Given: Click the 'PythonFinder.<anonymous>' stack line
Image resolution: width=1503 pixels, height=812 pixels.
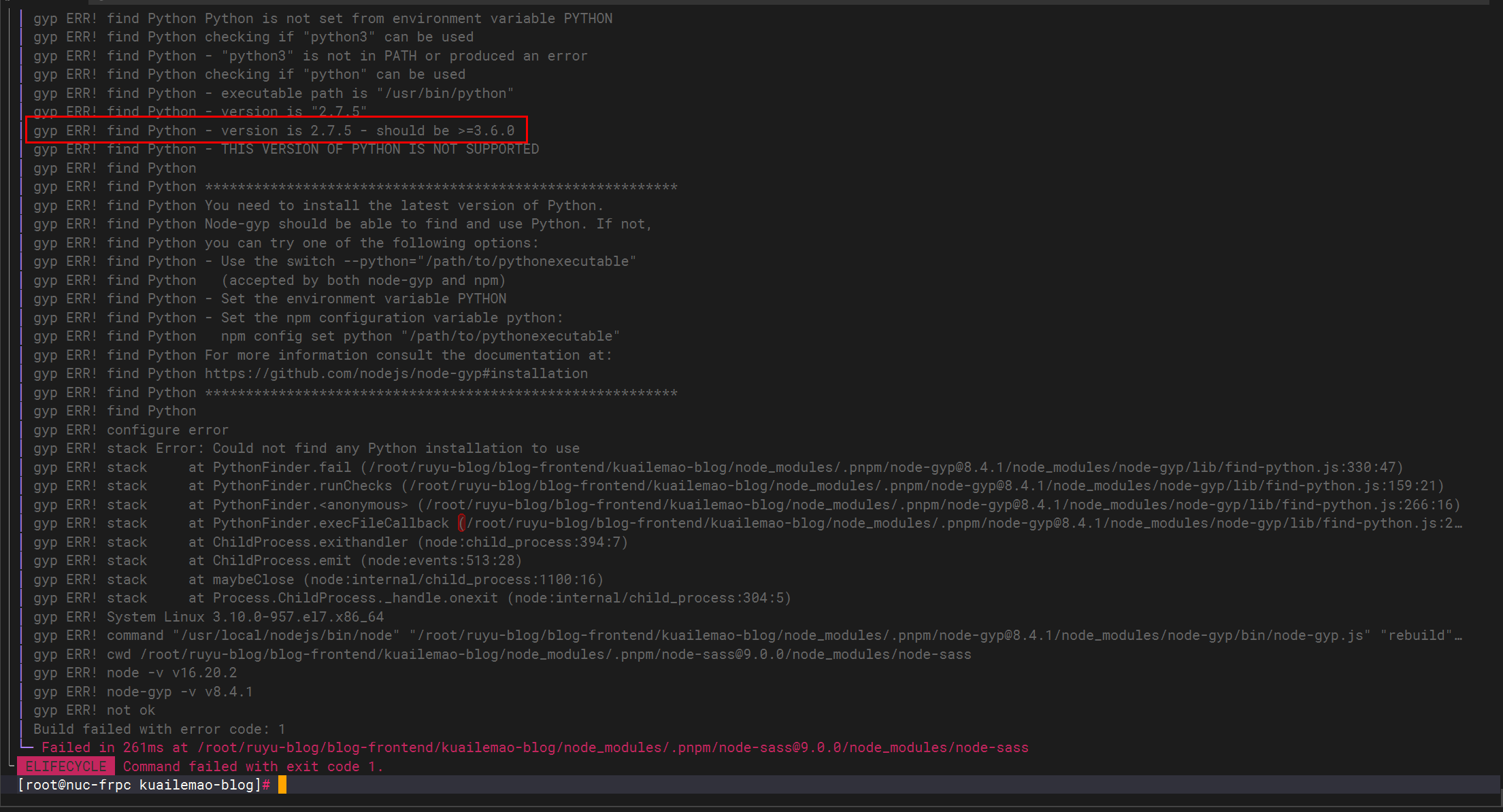Looking at the screenshot, I should pos(747,505).
